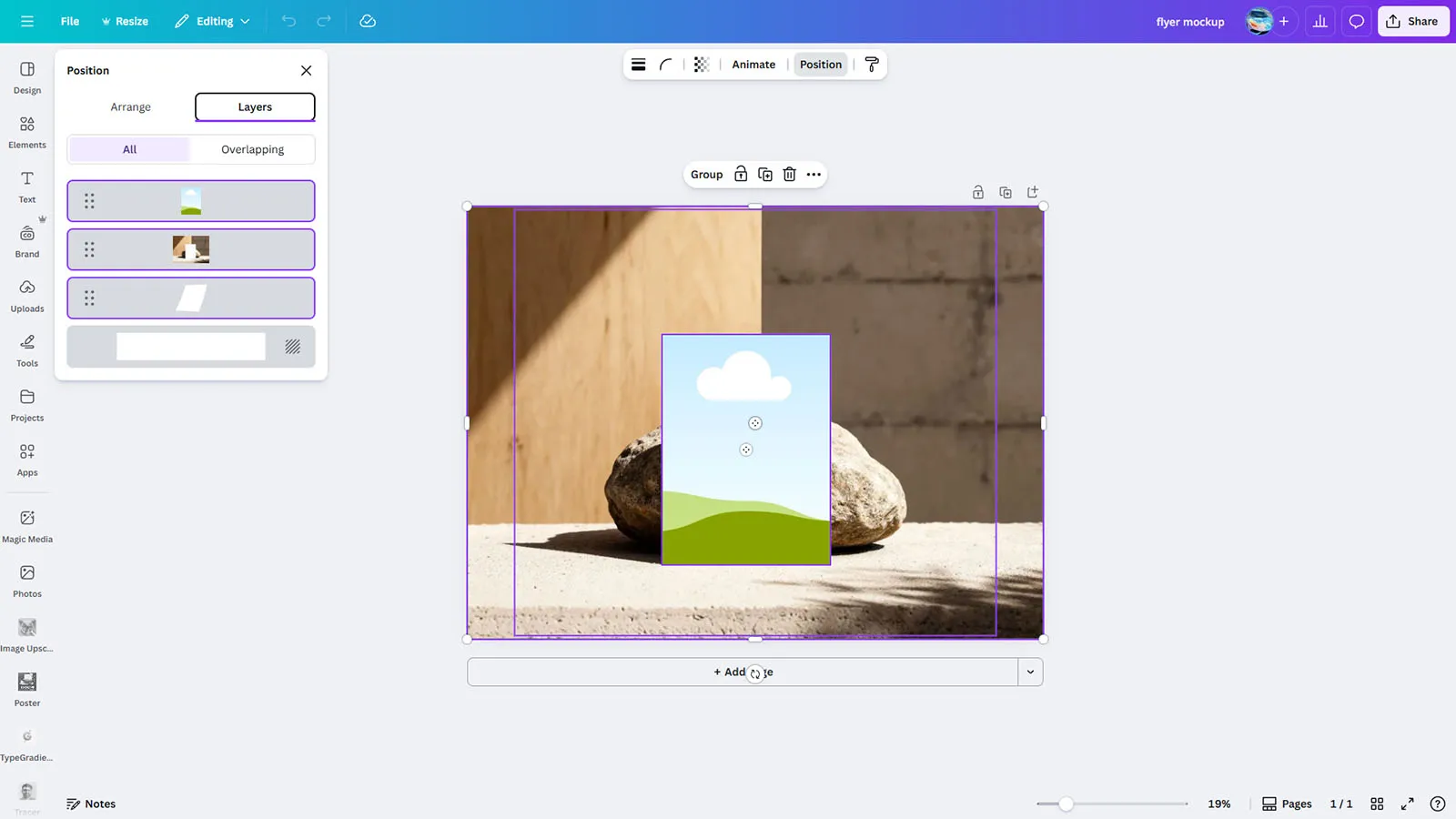Open the Magic Media app

[x=27, y=526]
